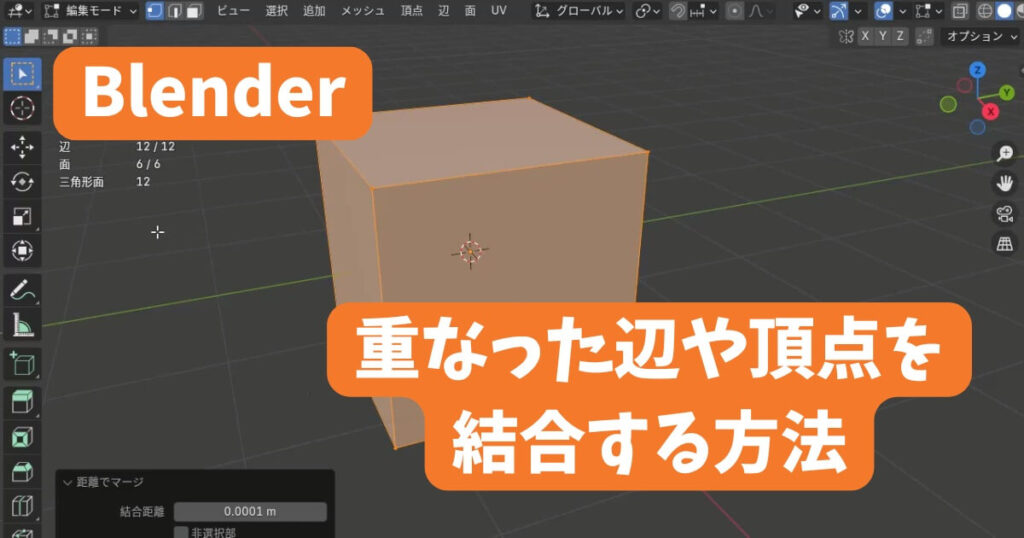Viewport: 1024px width, 538px height.
Task: Activate the Rotate tool
Action: click(22, 182)
